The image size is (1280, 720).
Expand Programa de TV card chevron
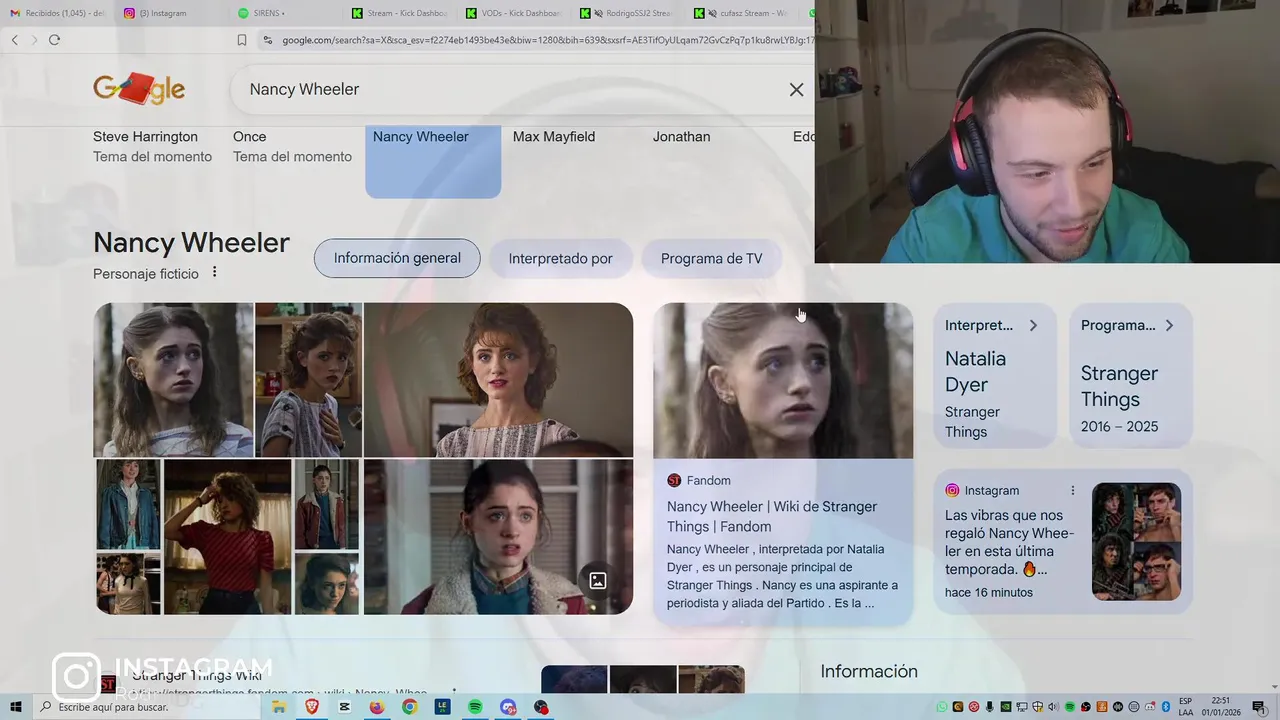point(1169,325)
